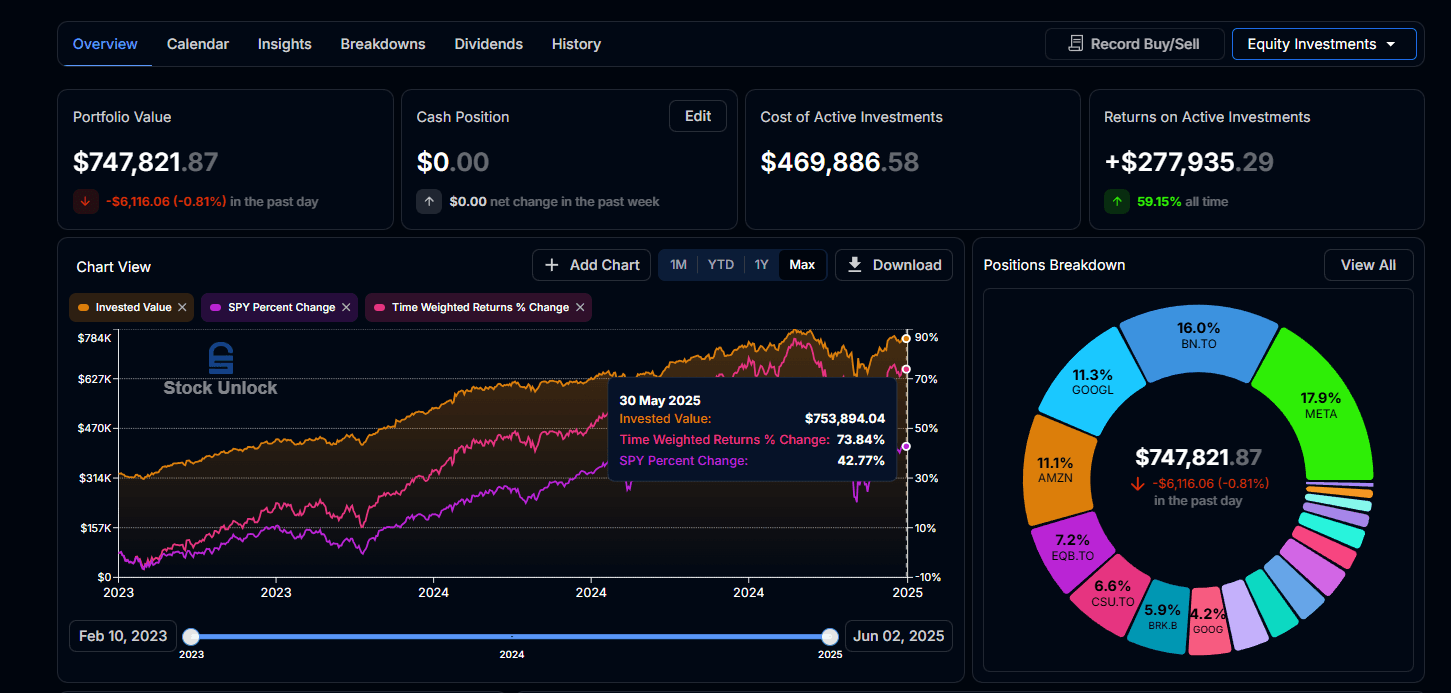Click the purple SPY Percent Change legend dot
Screen dimensions: 1451x693
pos(215,308)
